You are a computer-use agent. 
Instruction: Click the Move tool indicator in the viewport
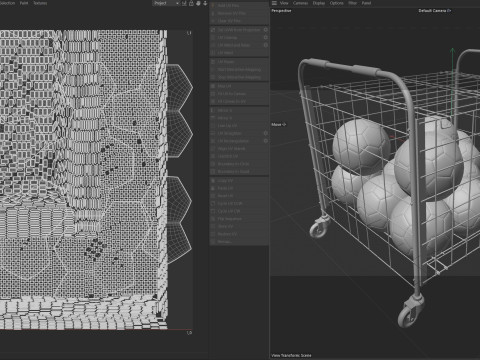(x=279, y=124)
